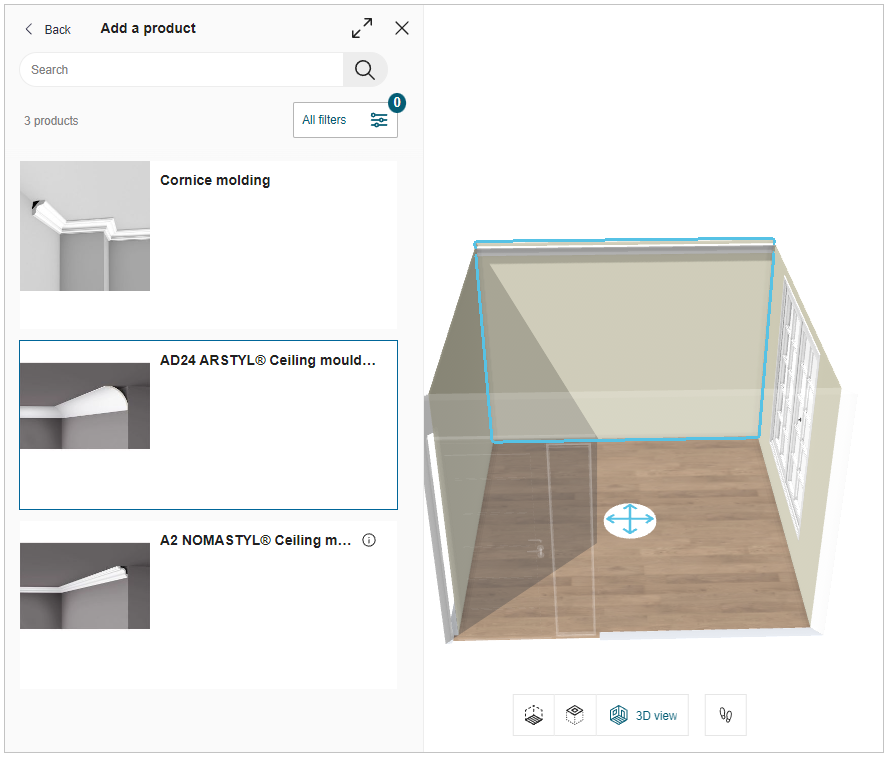Image resolution: width=887 pixels, height=757 pixels.
Task: Activate the 3D view mode
Action: (643, 715)
